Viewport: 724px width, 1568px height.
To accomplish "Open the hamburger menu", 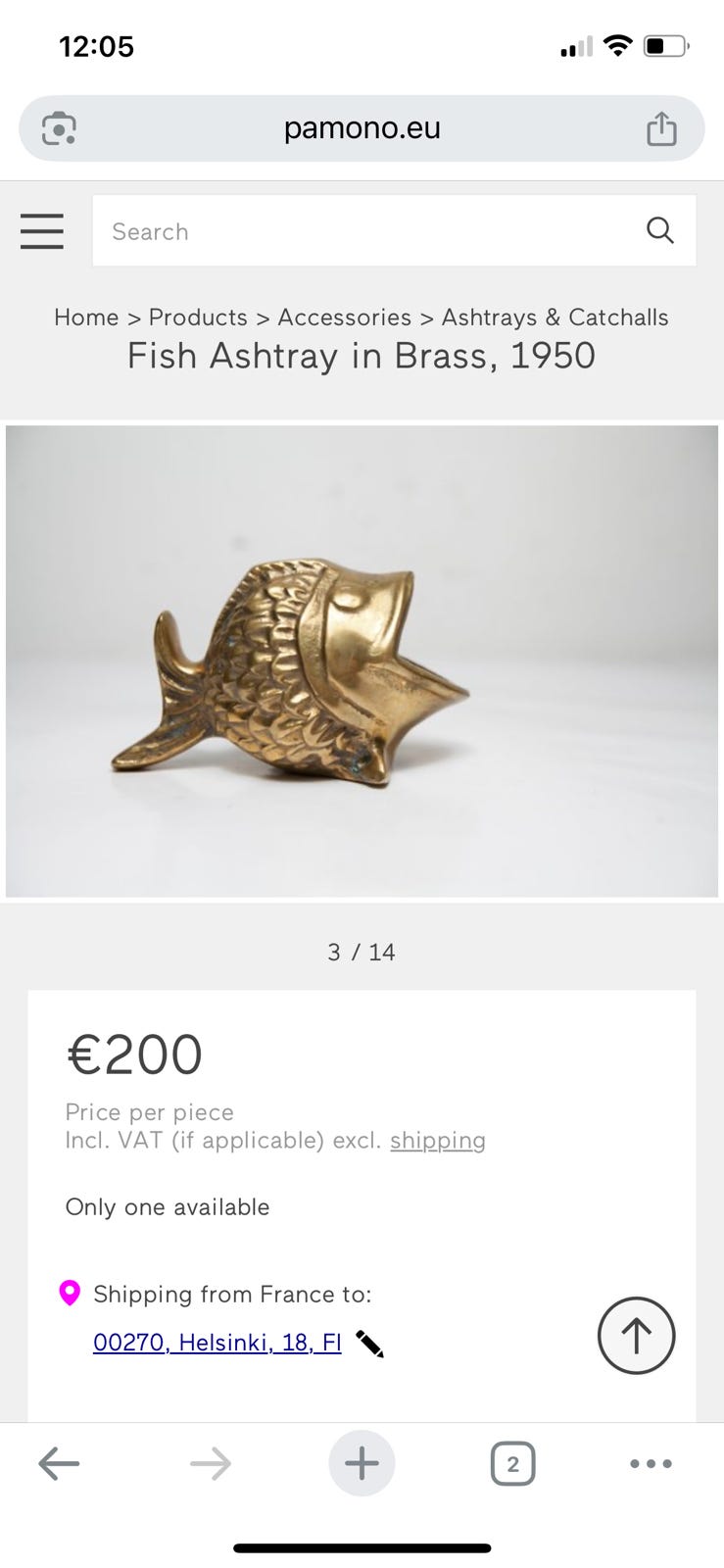I will 42,231.
